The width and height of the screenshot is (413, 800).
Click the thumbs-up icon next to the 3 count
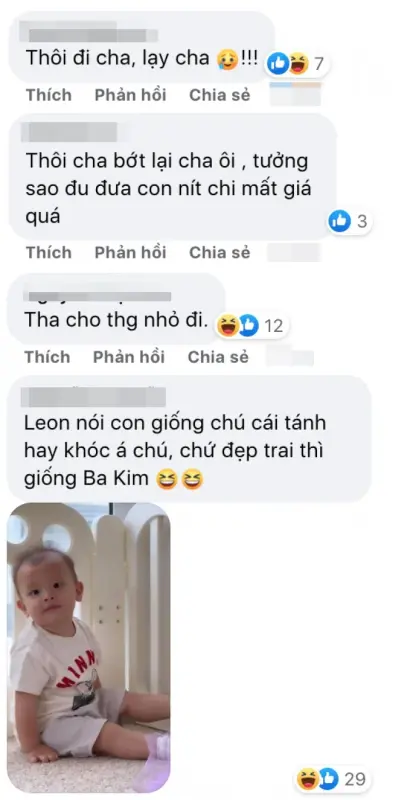click(339, 221)
